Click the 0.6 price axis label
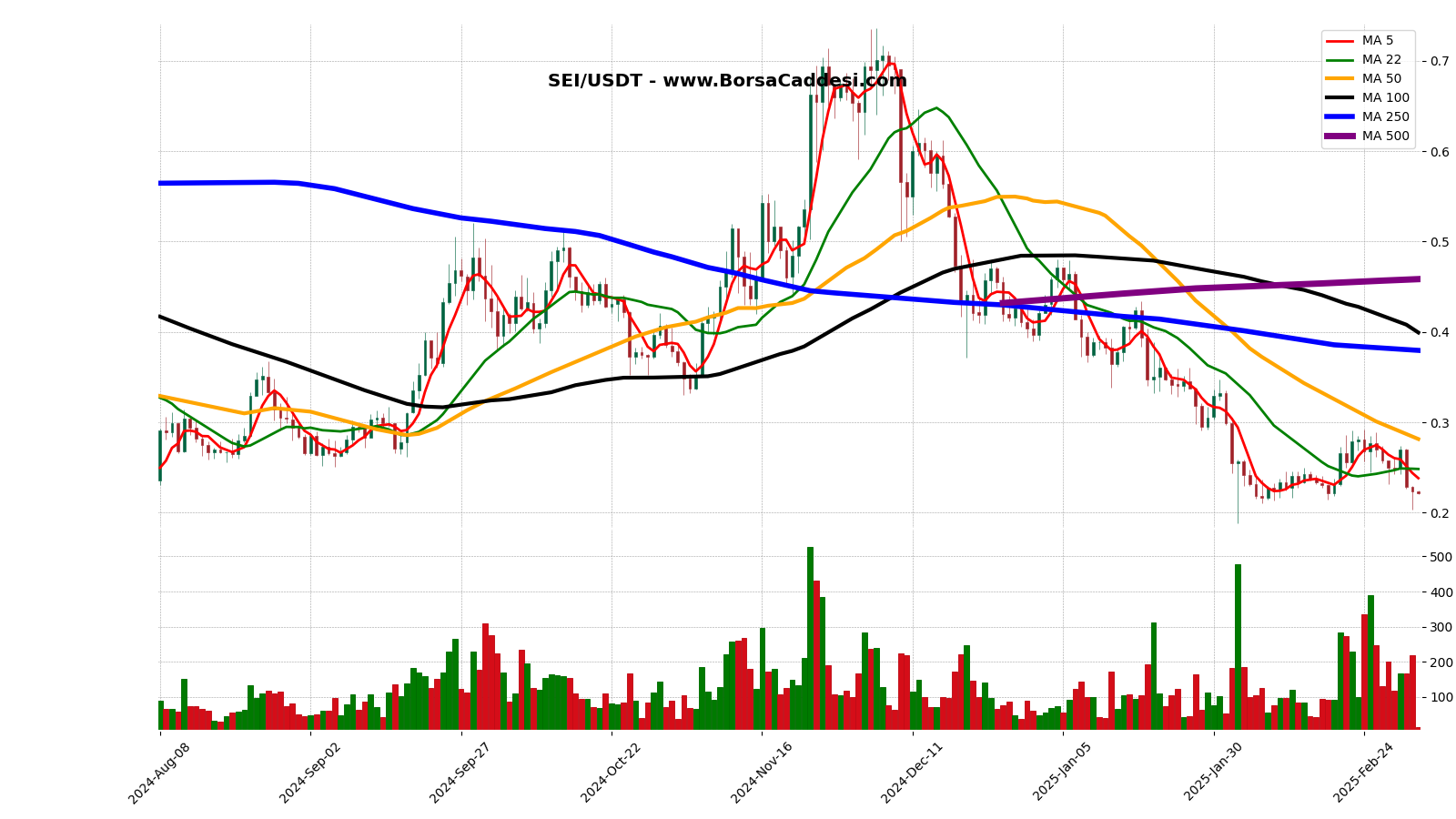The height and width of the screenshot is (819, 1456). pos(1440,151)
